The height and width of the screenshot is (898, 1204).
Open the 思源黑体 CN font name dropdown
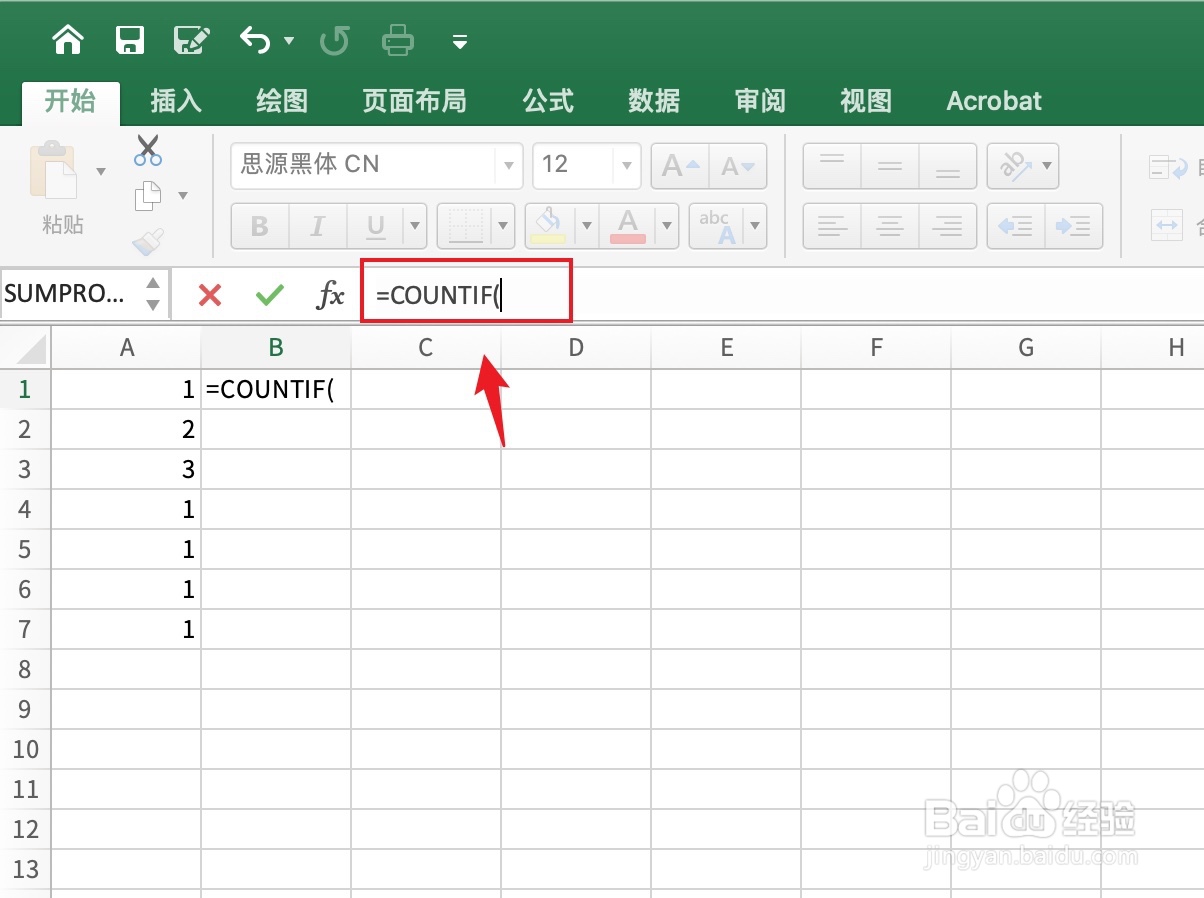[509, 165]
